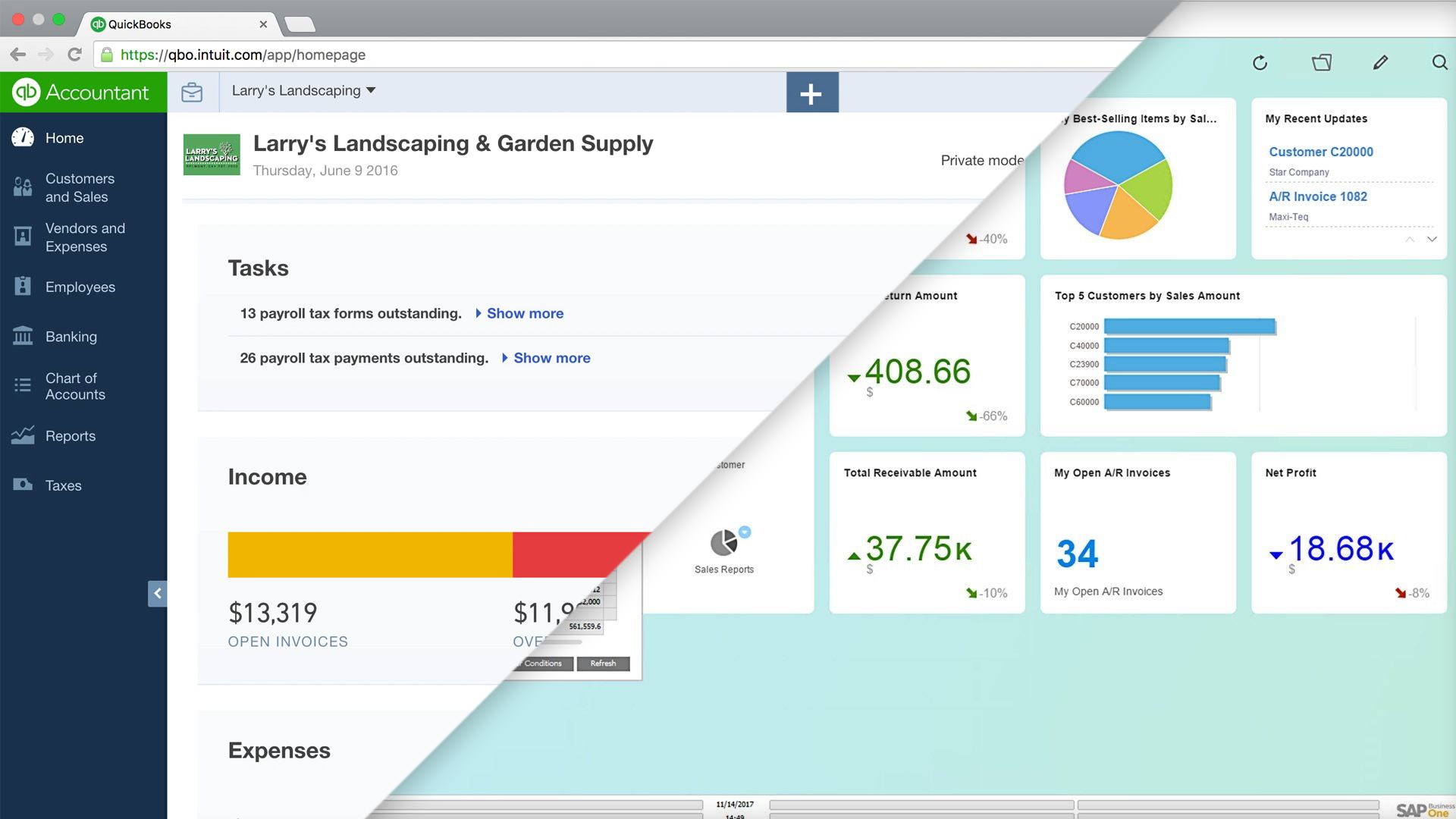Click the C60000 customer bar
The height and width of the screenshot is (819, 1456).
1157,402
